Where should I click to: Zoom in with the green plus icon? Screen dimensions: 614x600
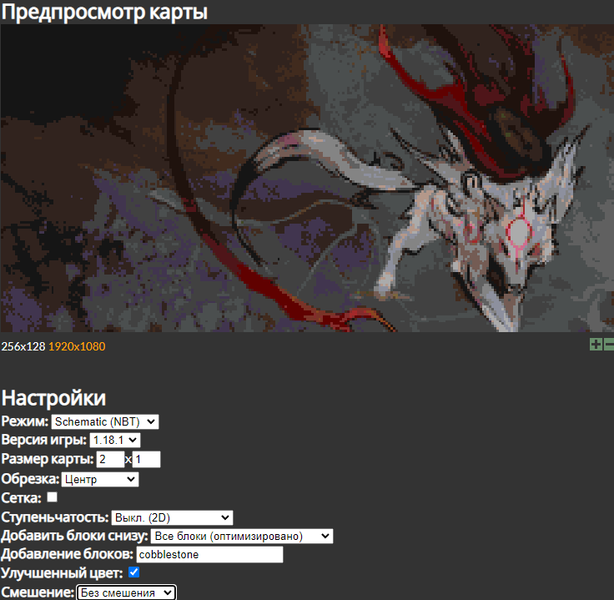596,345
